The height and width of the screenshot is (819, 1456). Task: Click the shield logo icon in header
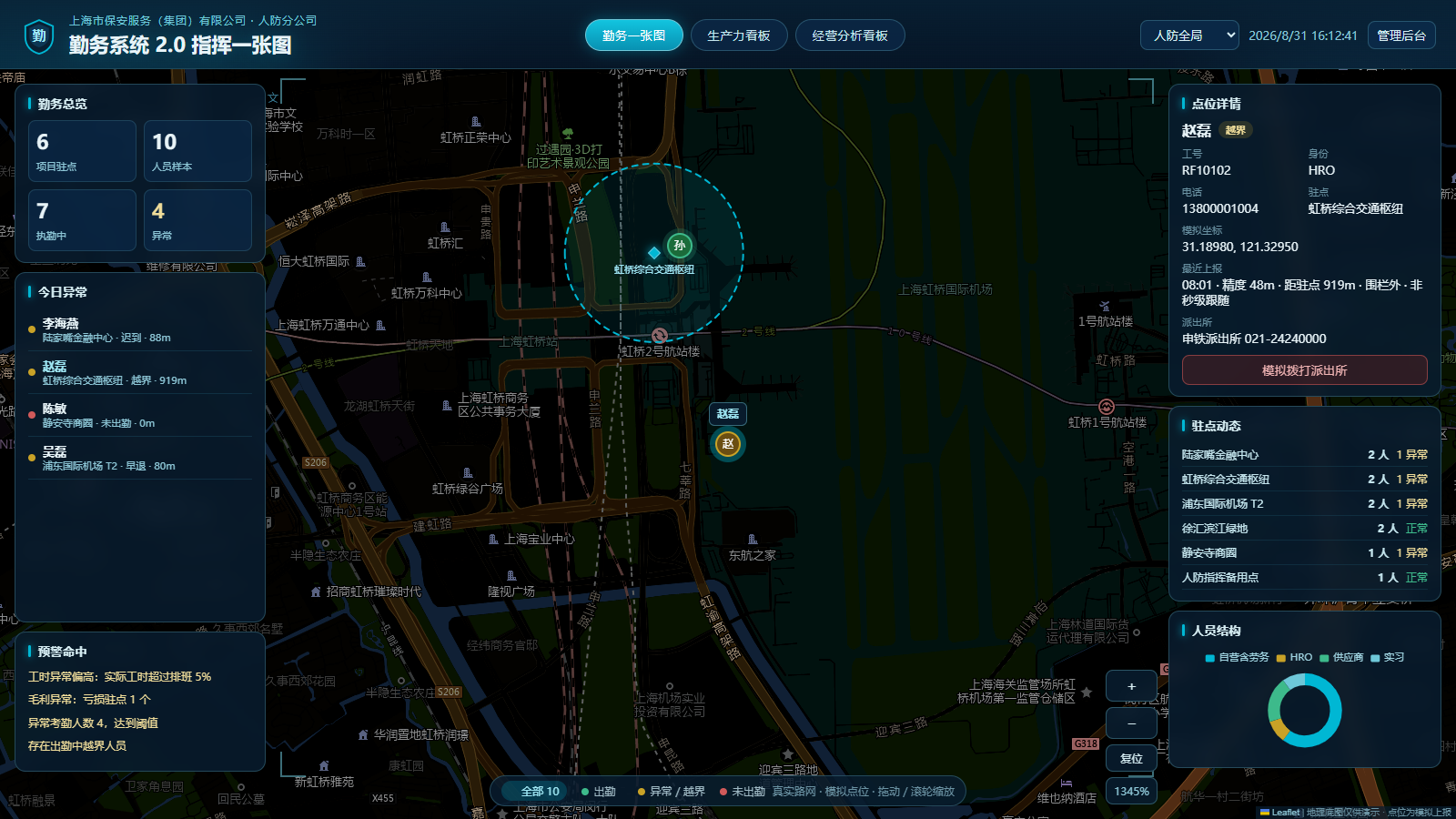(x=39, y=36)
